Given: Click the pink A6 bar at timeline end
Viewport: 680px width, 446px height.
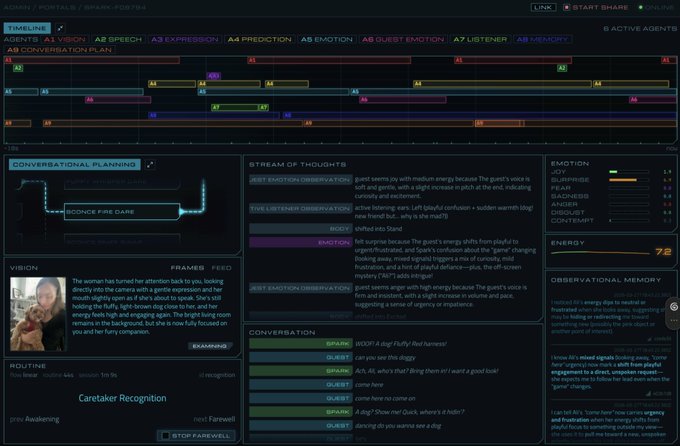Looking at the screenshot, I should point(653,100).
